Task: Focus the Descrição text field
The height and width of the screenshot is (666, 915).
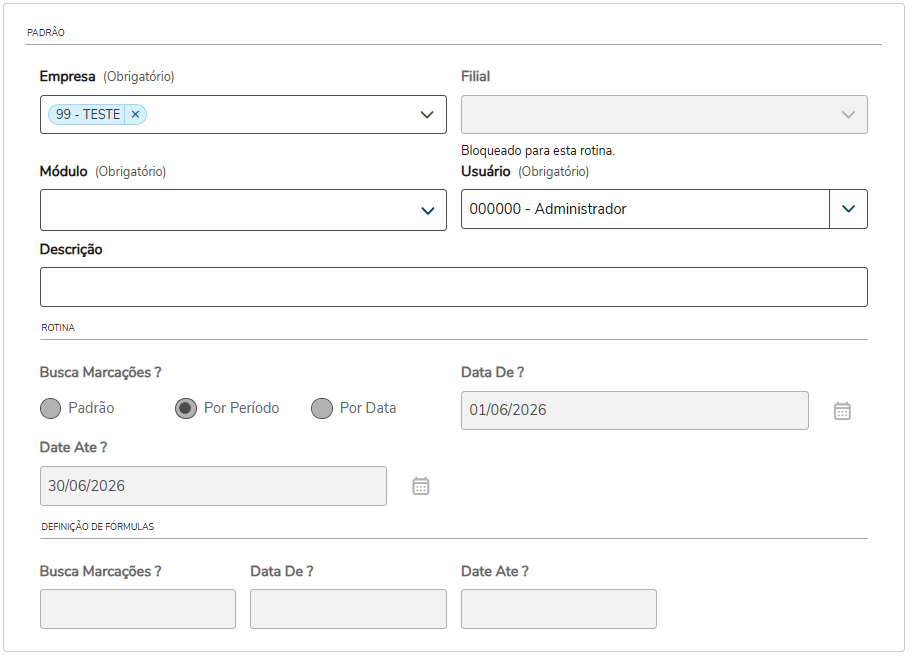Action: coord(453,287)
